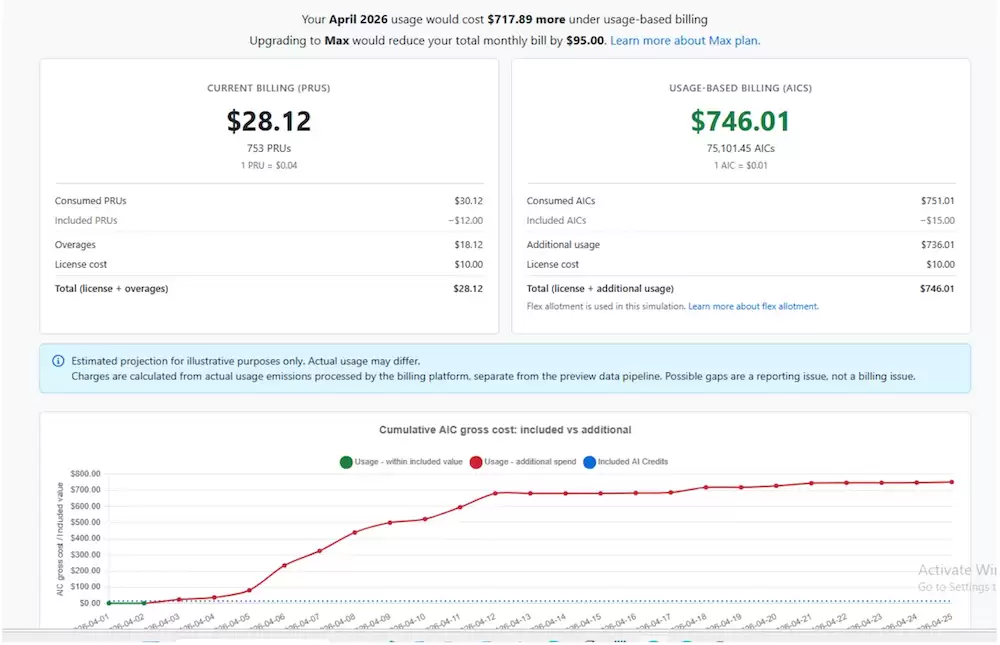Select the Overages row in current billing
The height and width of the screenshot is (645, 1000).
coord(268,245)
